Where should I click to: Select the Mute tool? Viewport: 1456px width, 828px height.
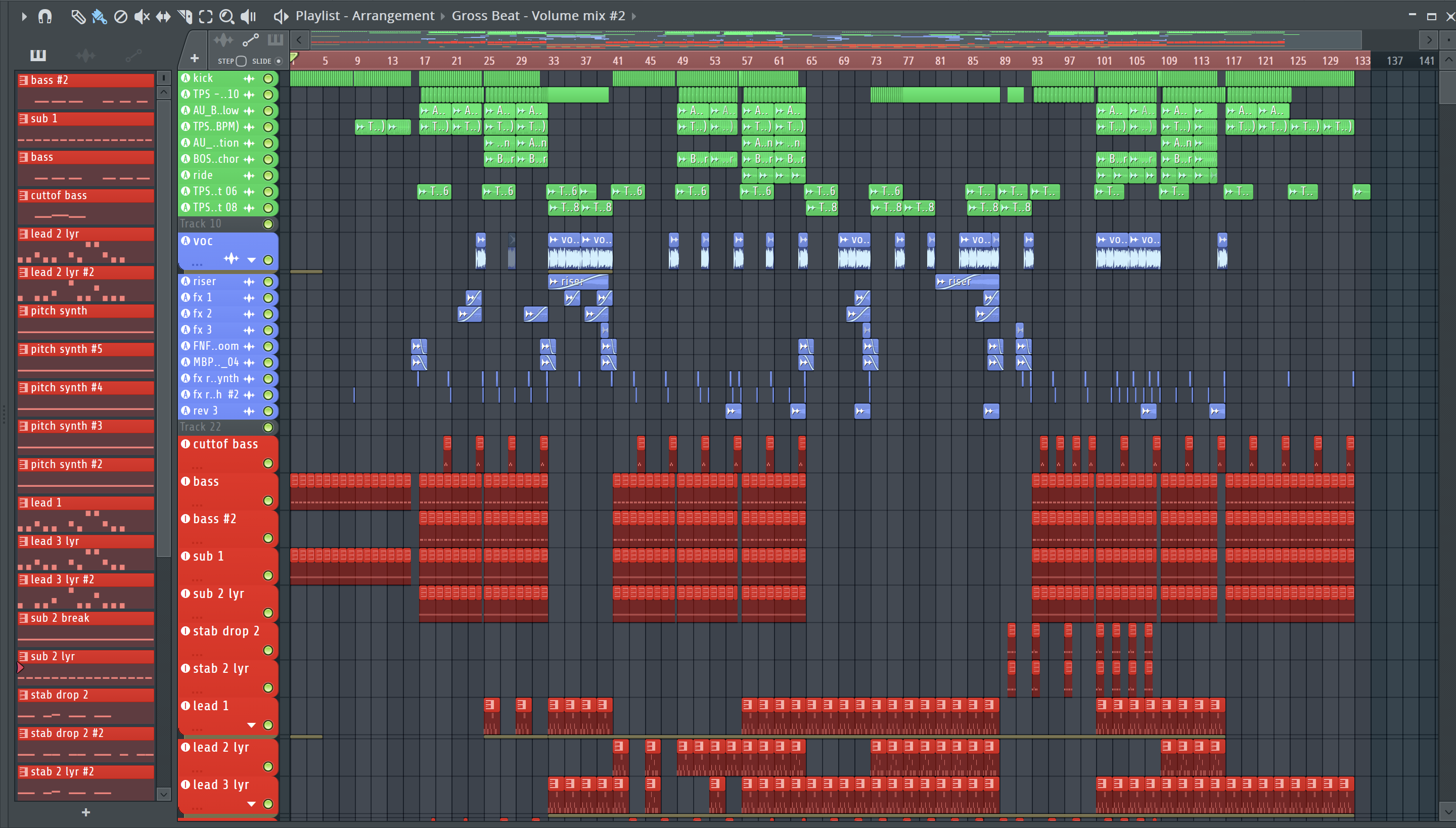click(142, 17)
